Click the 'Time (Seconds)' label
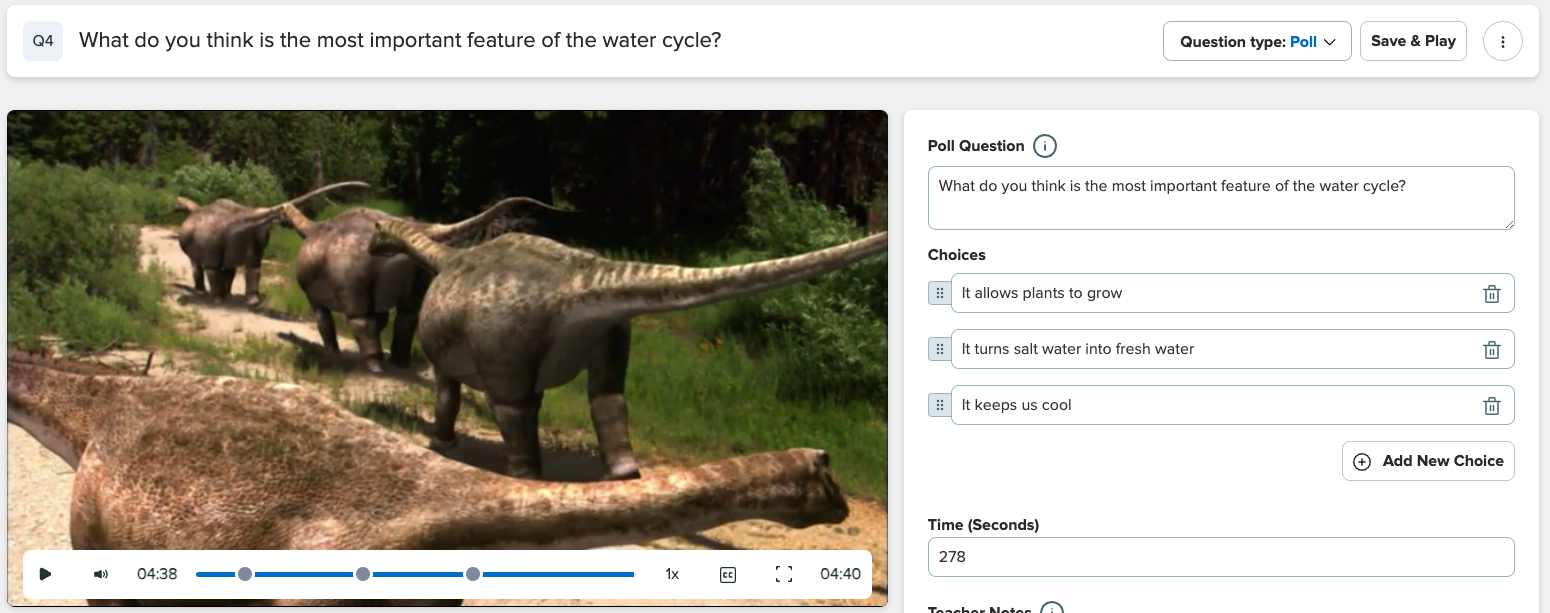The width and height of the screenshot is (1550, 613). click(x=983, y=525)
